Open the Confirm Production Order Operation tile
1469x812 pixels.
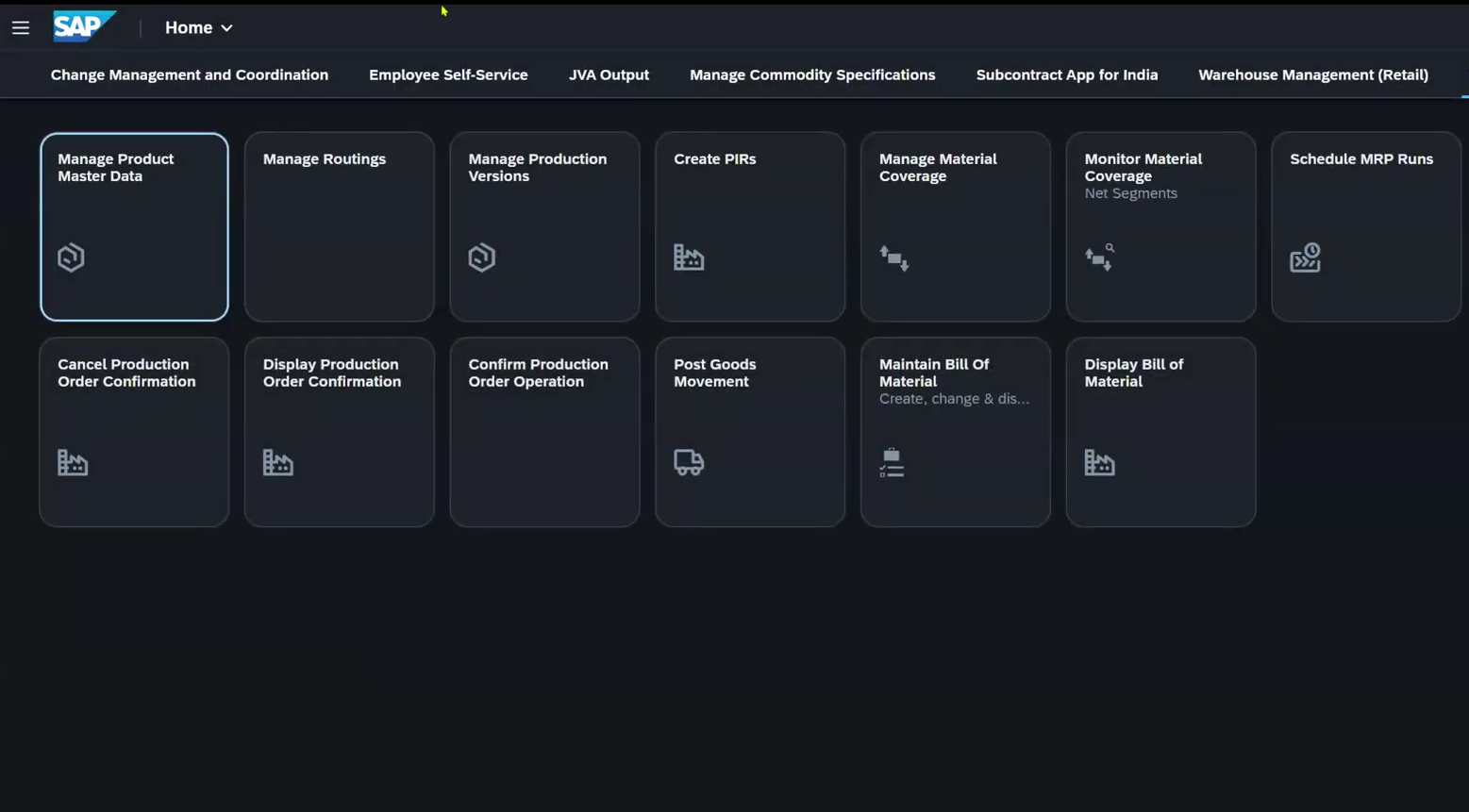click(x=545, y=432)
